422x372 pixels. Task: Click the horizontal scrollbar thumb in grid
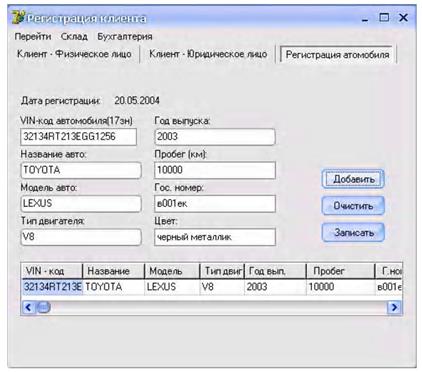point(43,307)
